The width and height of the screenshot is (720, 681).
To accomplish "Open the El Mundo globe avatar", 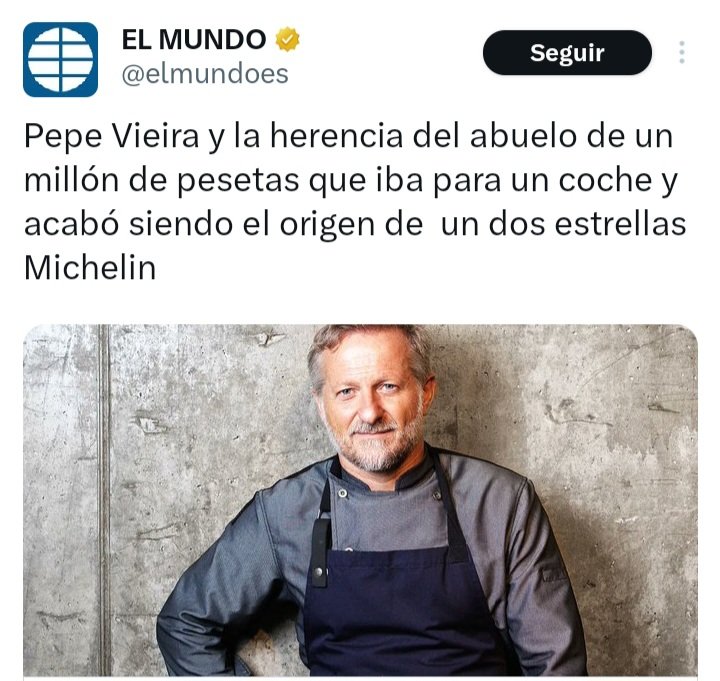I will (60, 59).
